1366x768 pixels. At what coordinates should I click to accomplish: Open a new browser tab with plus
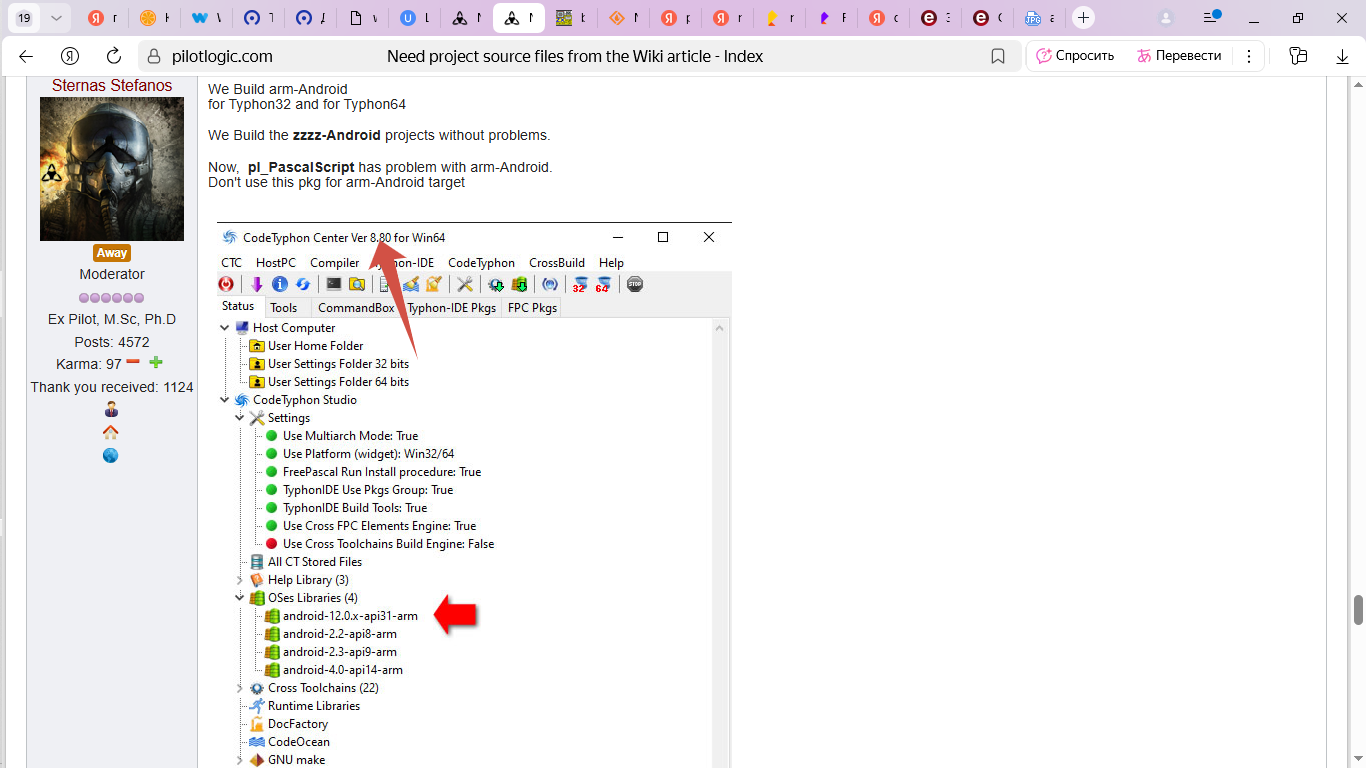coord(1083,18)
